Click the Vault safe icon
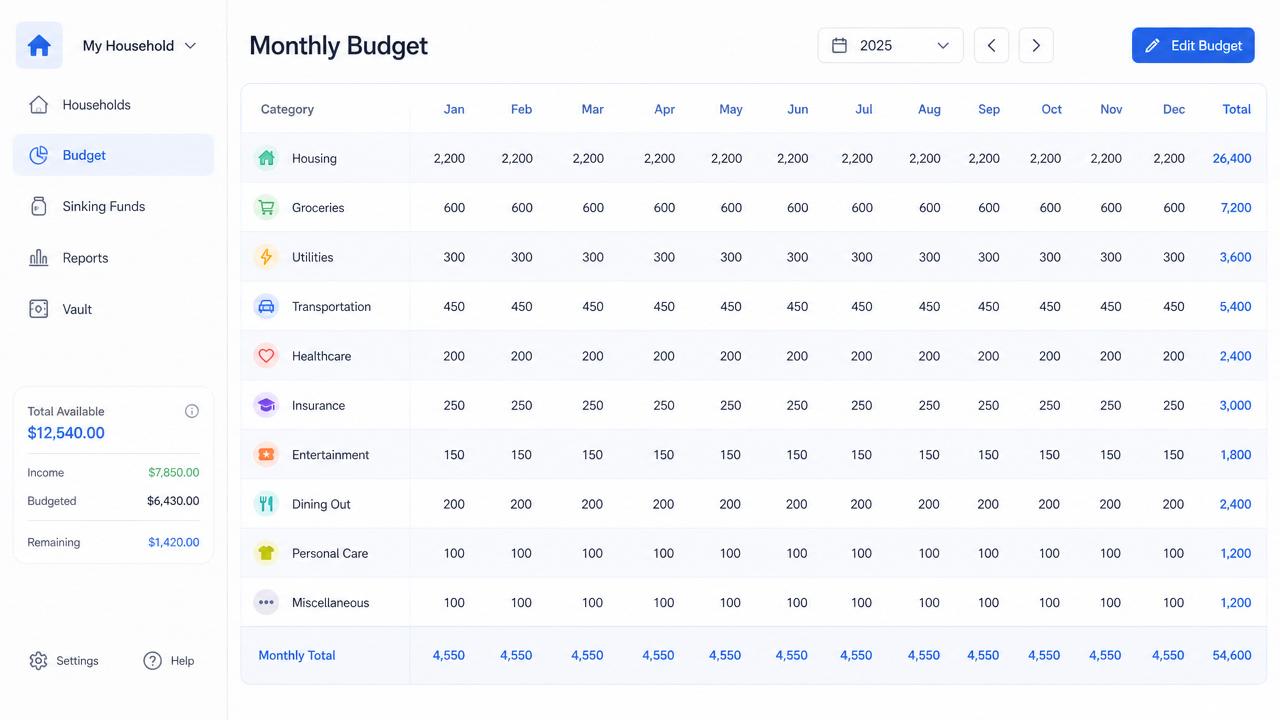Screen dimensions: 1280x720 coord(38,309)
